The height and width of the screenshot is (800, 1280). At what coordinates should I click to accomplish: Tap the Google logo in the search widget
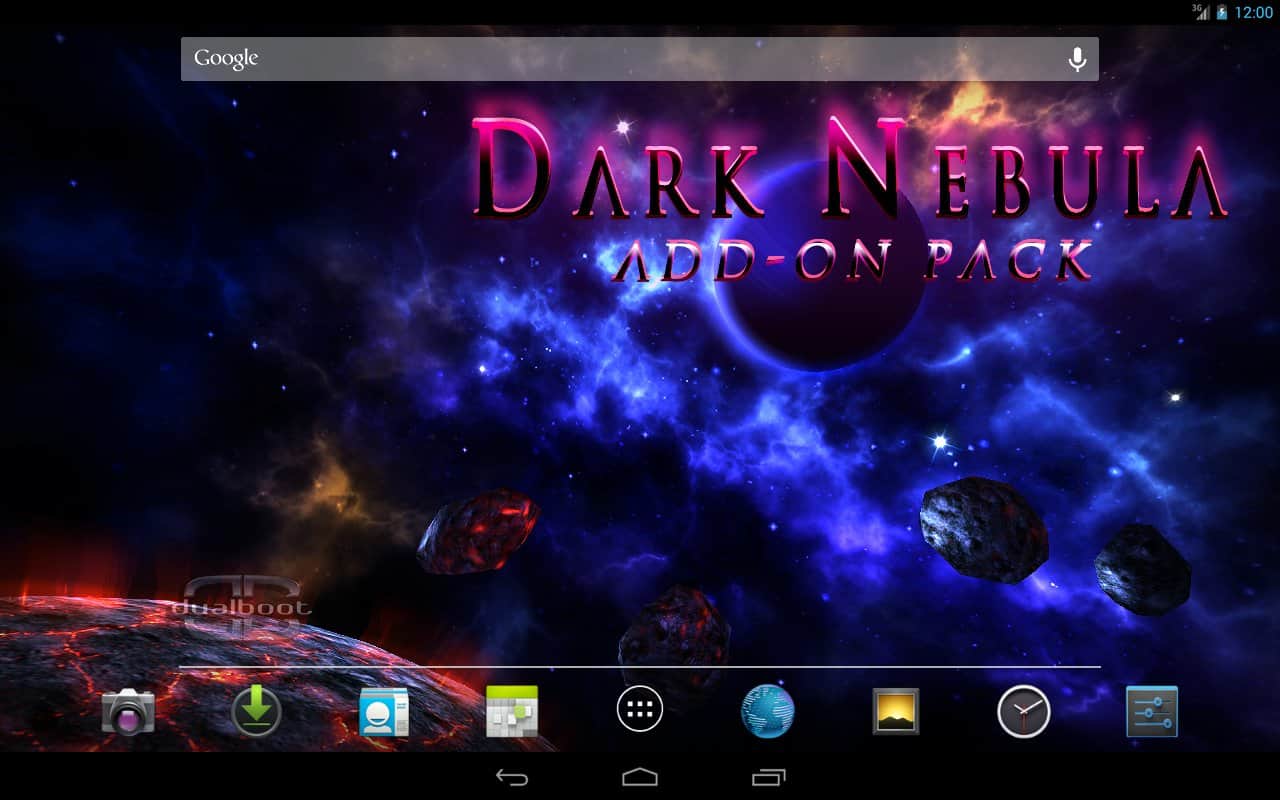coord(226,59)
